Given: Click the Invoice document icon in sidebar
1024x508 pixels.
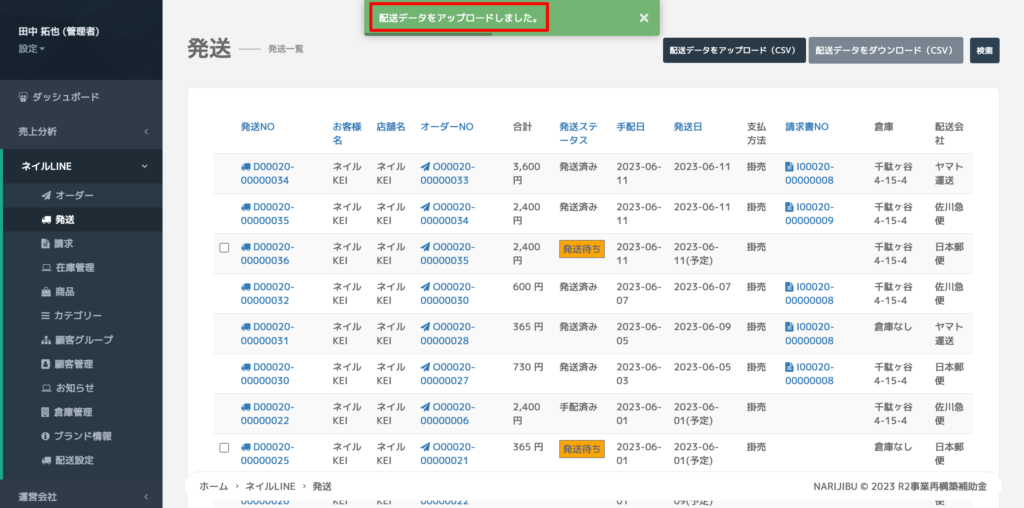Looking at the screenshot, I should [45, 243].
